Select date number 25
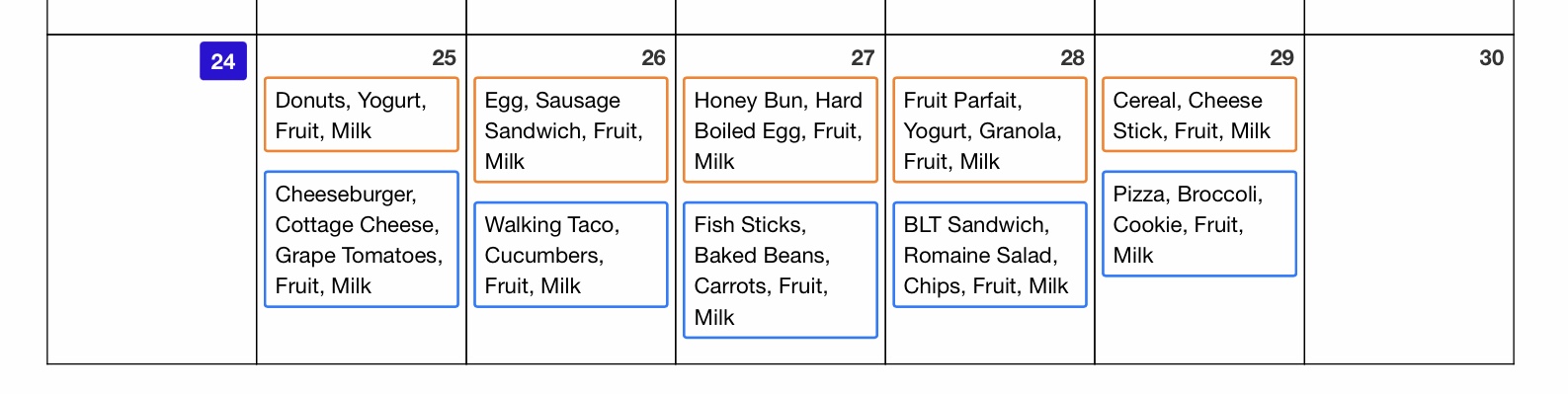Viewport: 1568px width, 394px height. (x=444, y=58)
